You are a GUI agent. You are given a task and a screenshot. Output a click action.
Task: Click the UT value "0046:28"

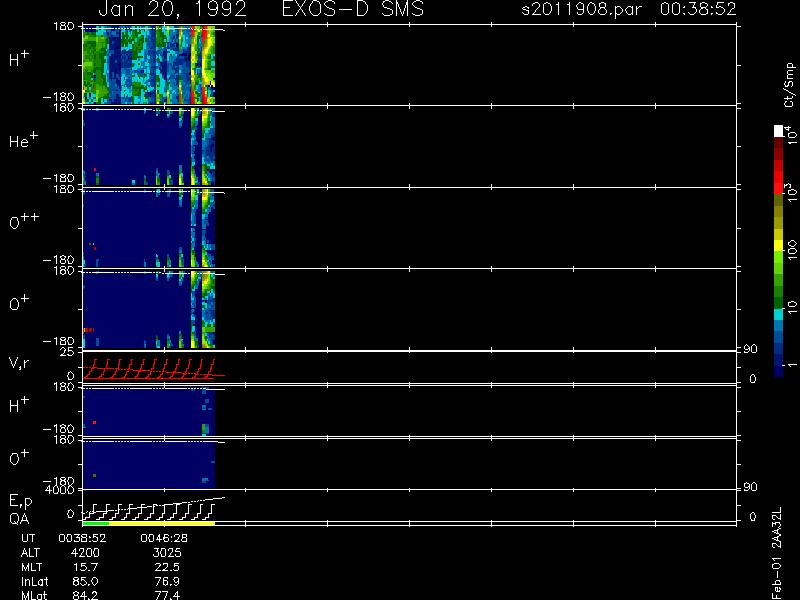(x=164, y=538)
